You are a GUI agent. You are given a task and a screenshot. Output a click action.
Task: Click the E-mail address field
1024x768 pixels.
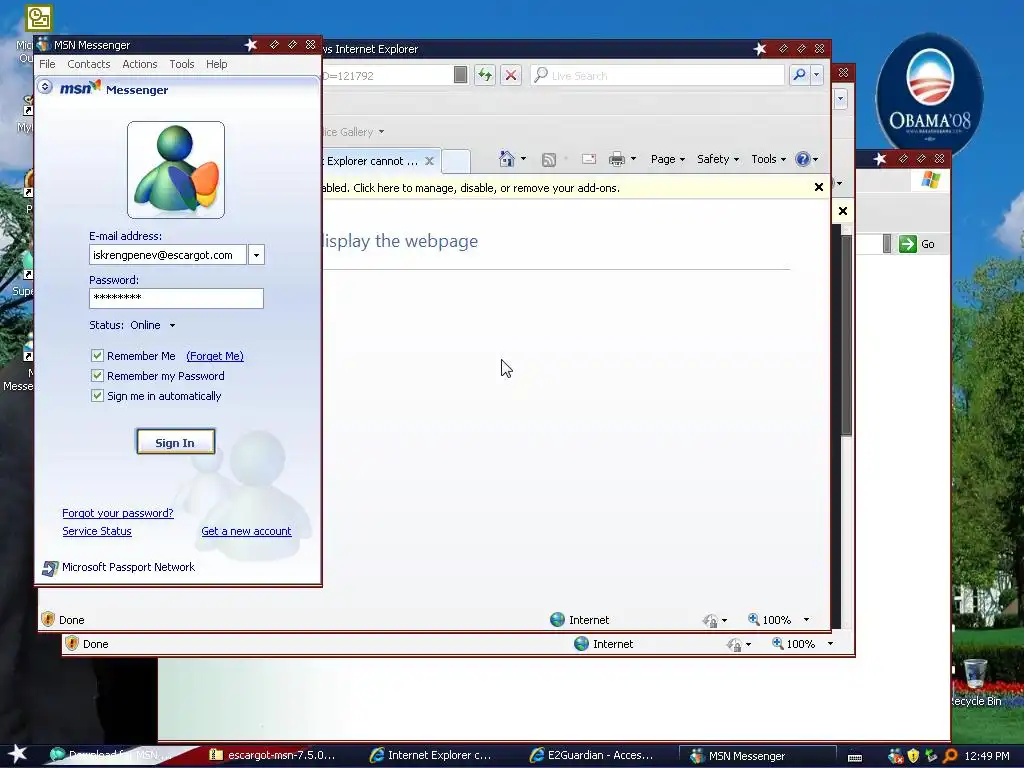click(168, 255)
